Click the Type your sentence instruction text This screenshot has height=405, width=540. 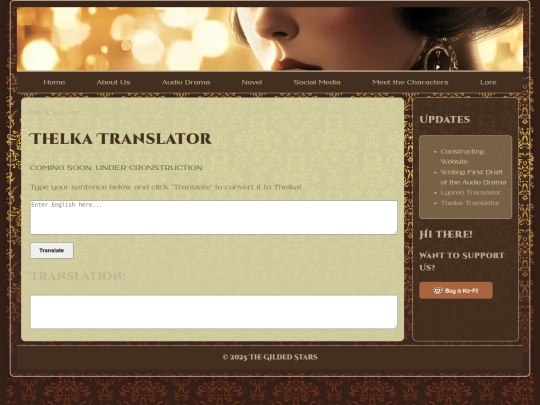(x=166, y=187)
